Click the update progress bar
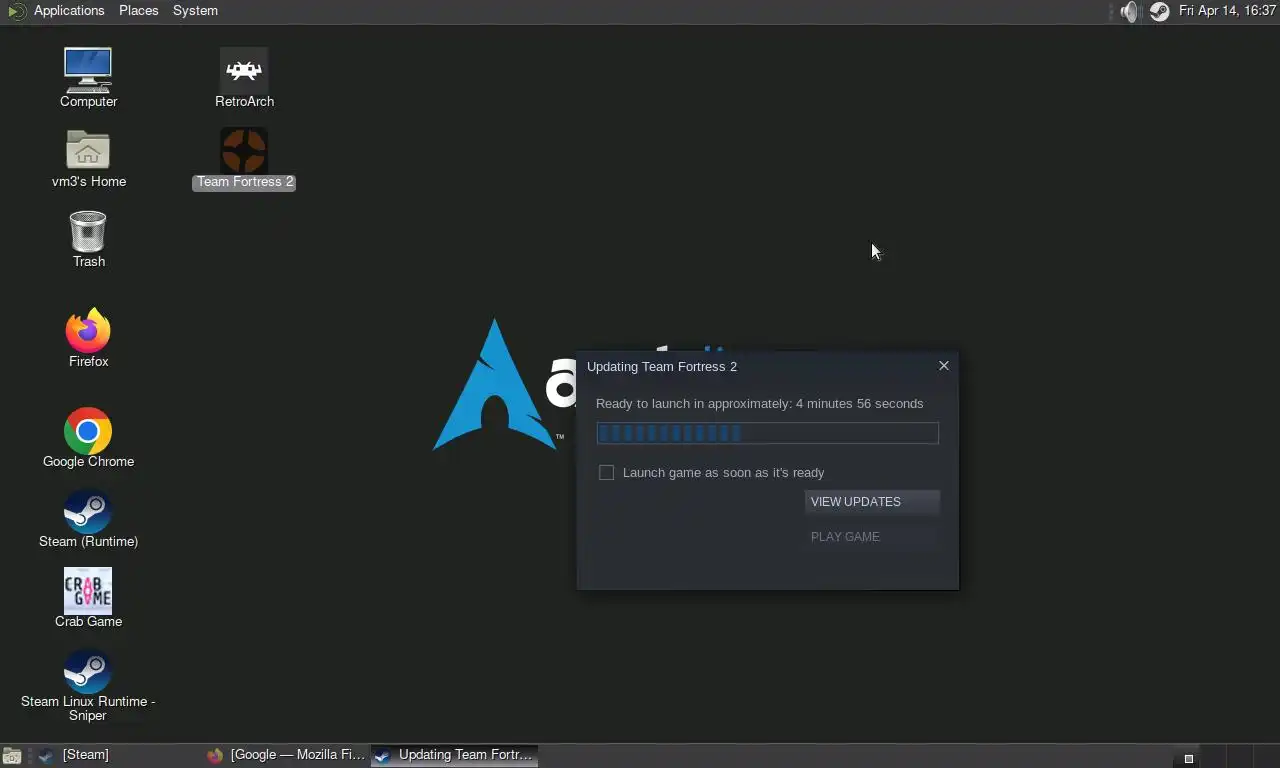The image size is (1280, 768). [x=768, y=433]
